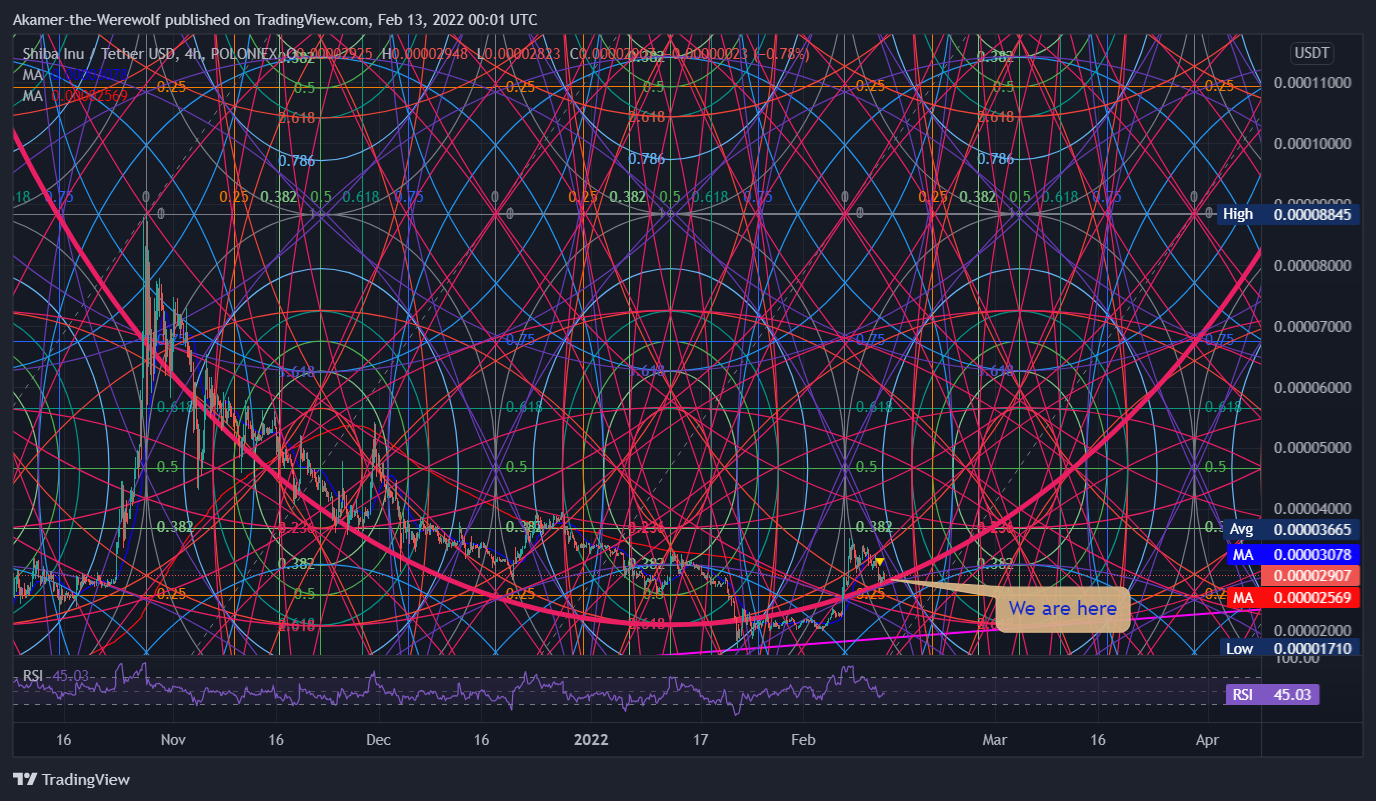Click the H0.00002948 high value in legend
The width and height of the screenshot is (1376, 801).
click(425, 54)
